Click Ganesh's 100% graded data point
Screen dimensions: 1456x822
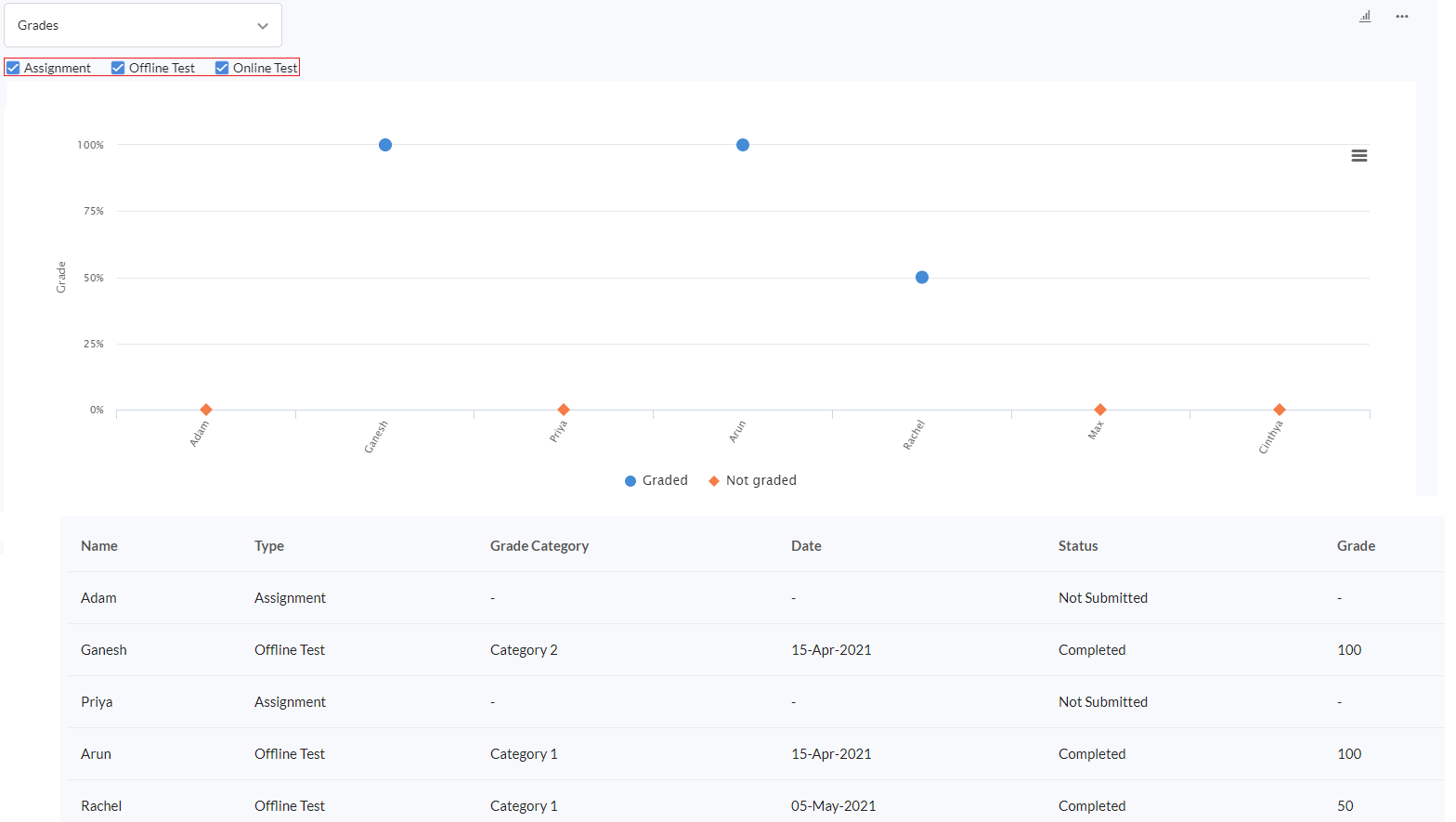pyautogui.click(x=385, y=145)
